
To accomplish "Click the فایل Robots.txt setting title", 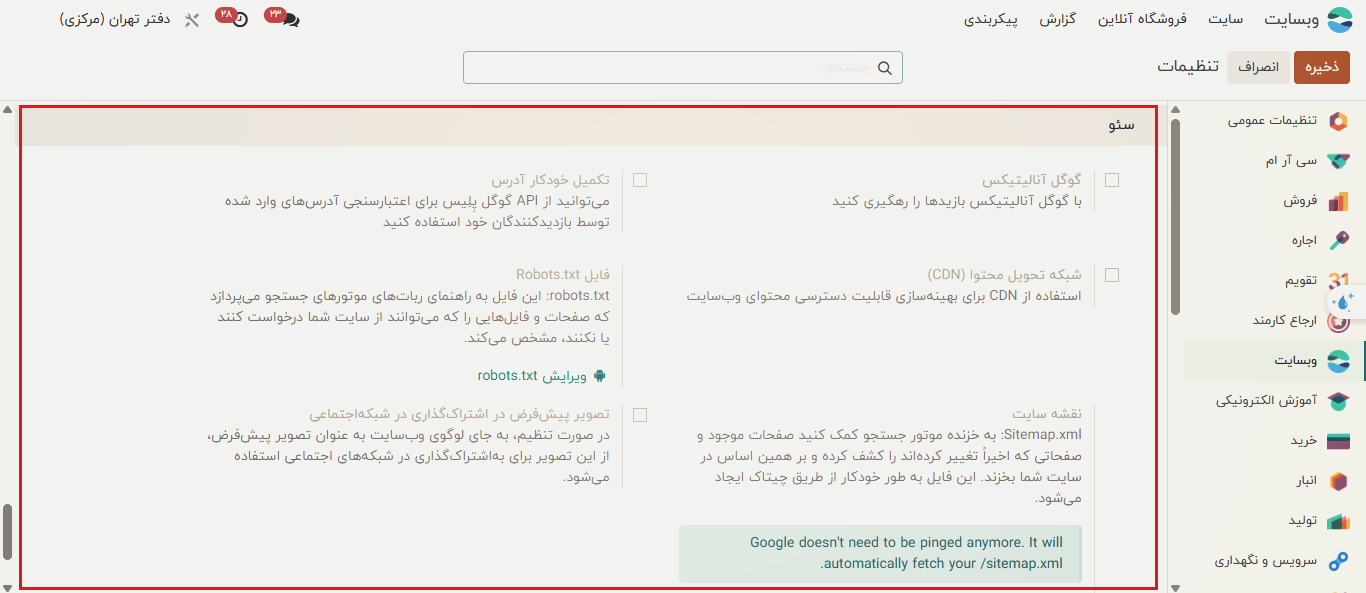I will 563,274.
